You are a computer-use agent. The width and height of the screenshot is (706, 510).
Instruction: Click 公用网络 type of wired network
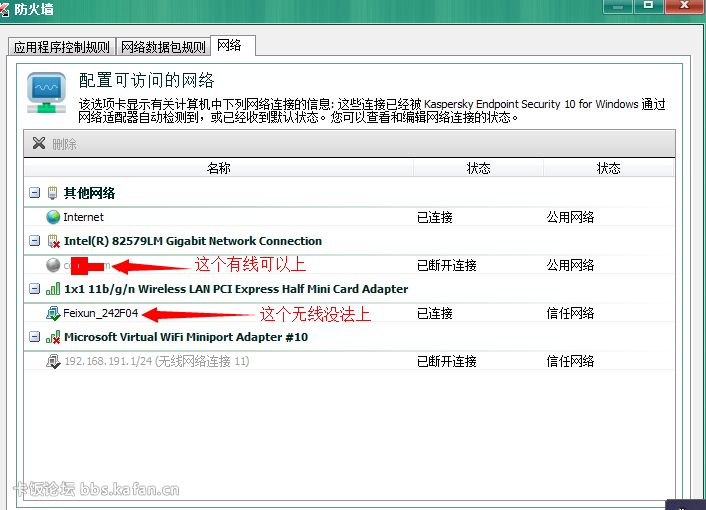point(570,265)
